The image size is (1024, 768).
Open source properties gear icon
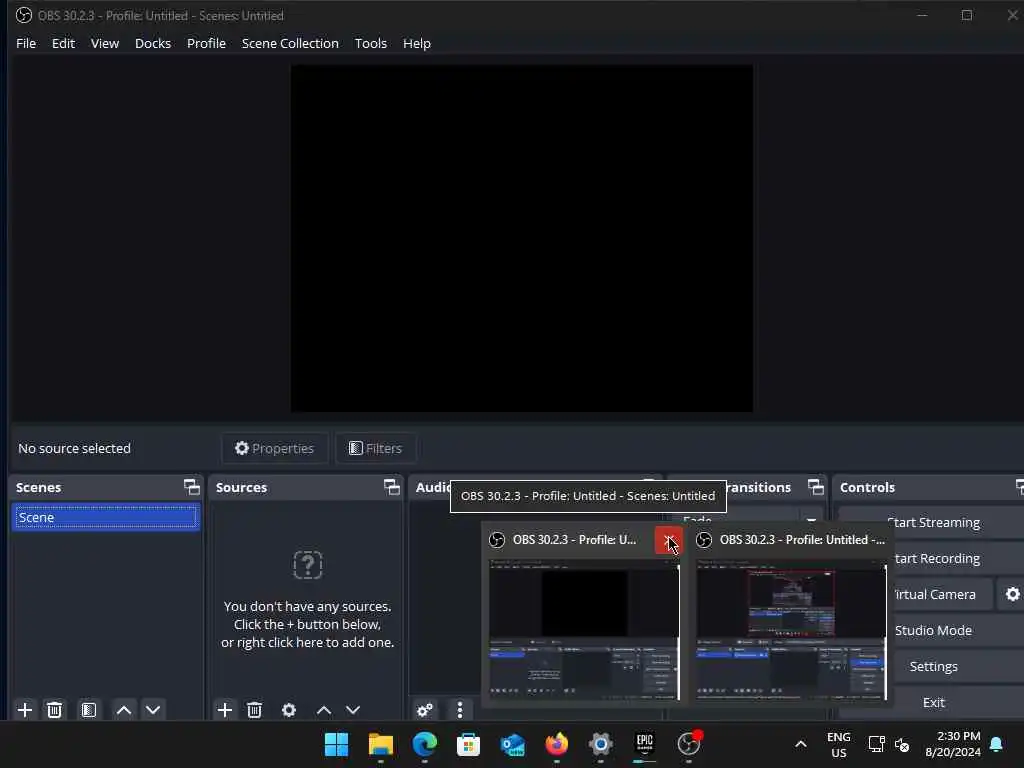coord(289,710)
